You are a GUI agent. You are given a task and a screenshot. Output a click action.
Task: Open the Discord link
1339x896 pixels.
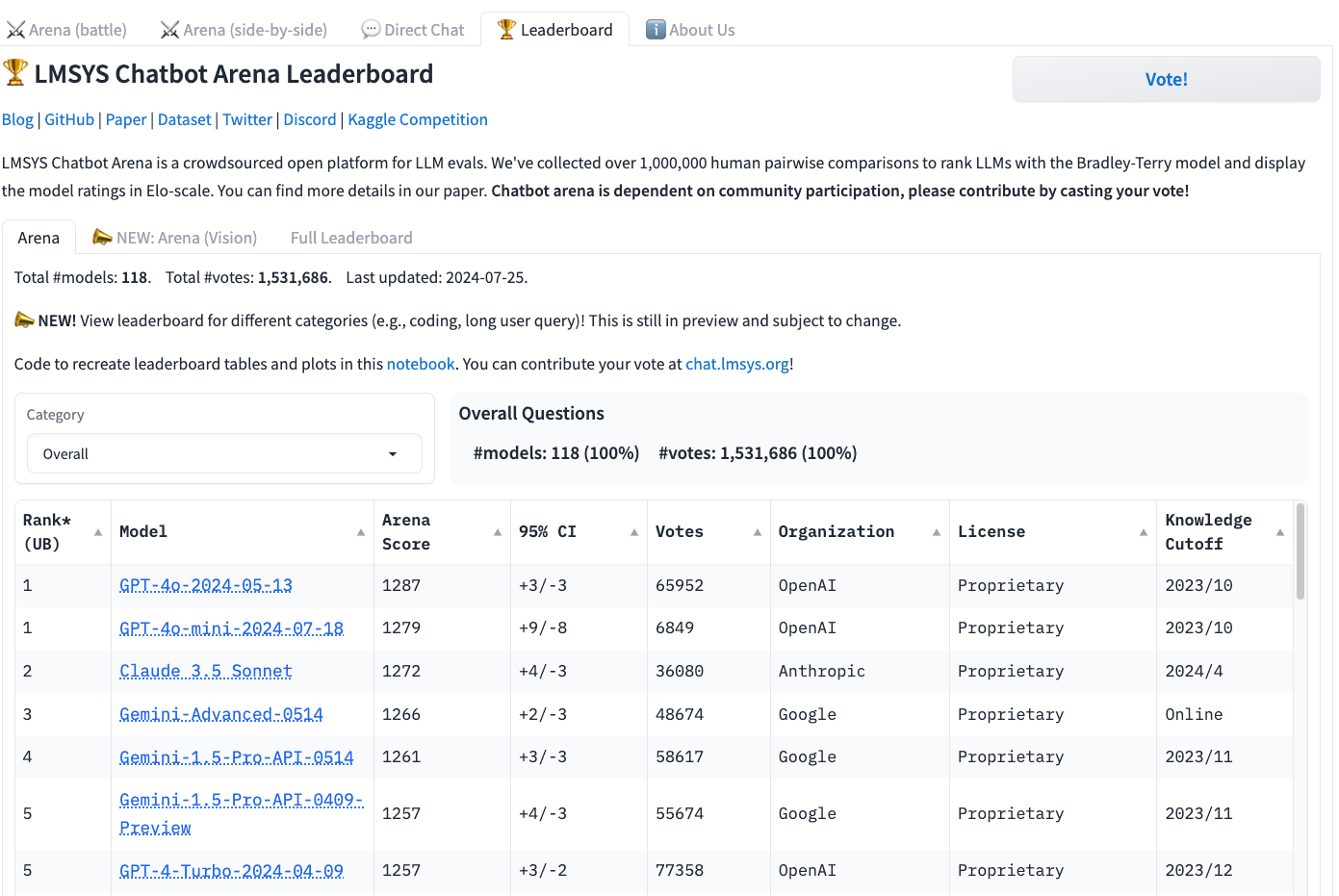(x=310, y=119)
